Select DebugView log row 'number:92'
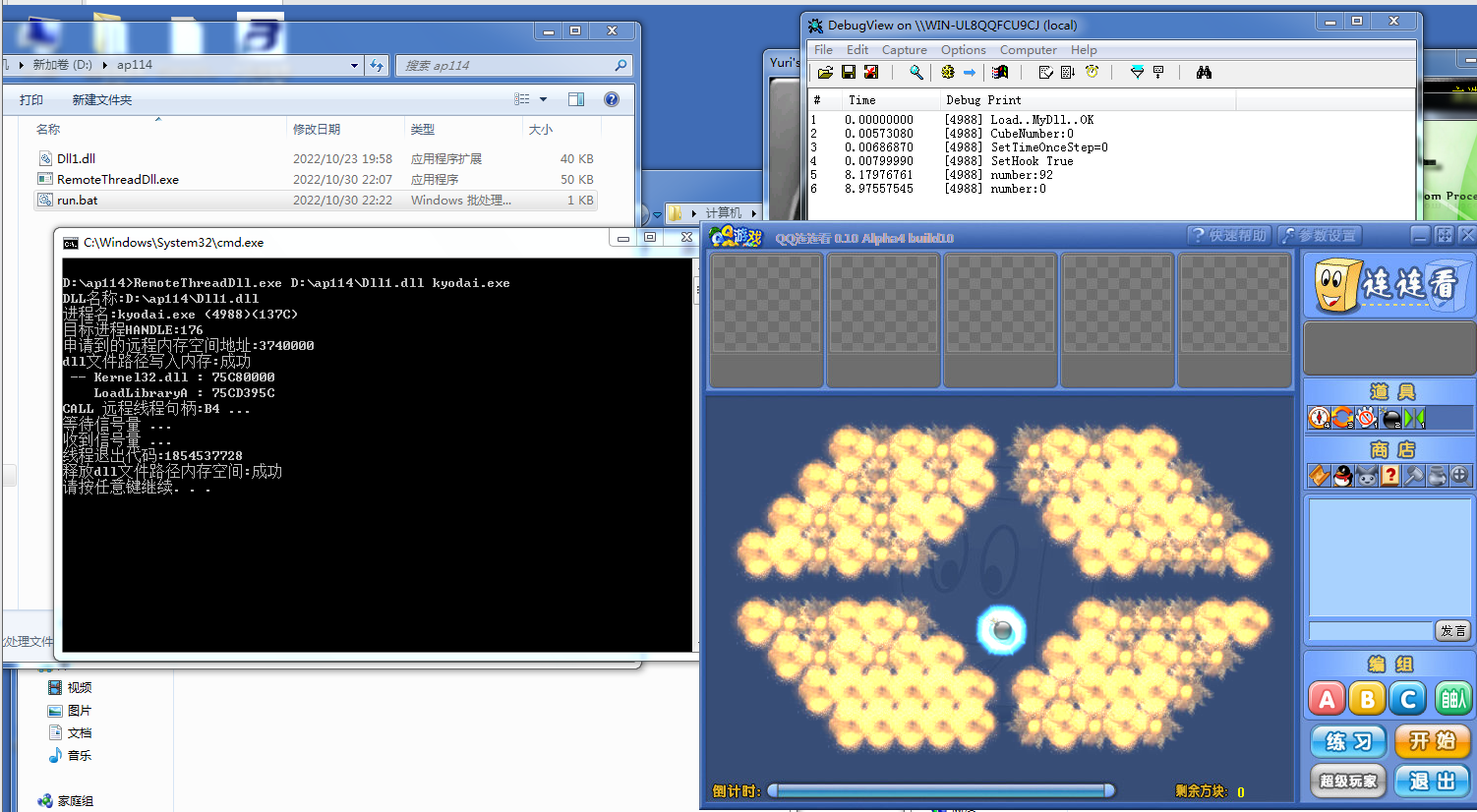The image size is (1477, 812). [x=1111, y=175]
